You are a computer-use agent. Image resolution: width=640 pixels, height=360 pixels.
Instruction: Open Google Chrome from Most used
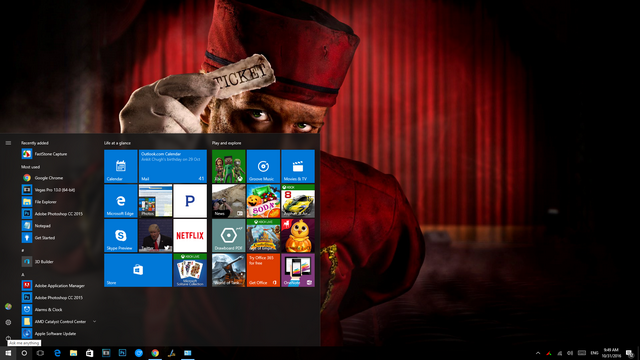tap(59, 178)
